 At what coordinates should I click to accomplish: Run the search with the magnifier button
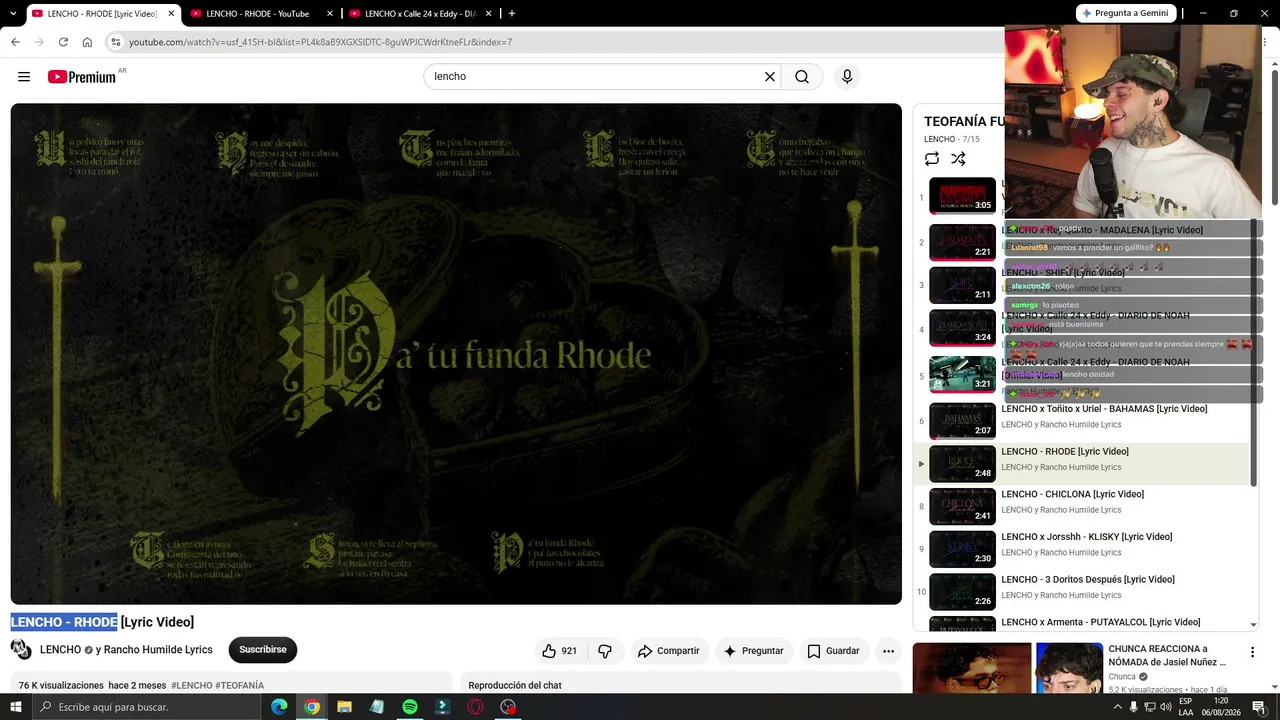802,77
